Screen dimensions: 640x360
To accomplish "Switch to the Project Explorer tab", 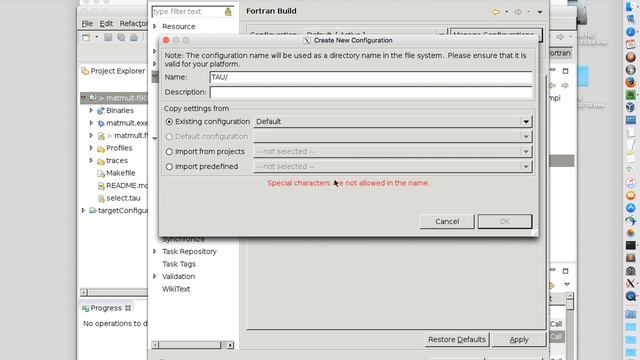I will pos(113,71).
